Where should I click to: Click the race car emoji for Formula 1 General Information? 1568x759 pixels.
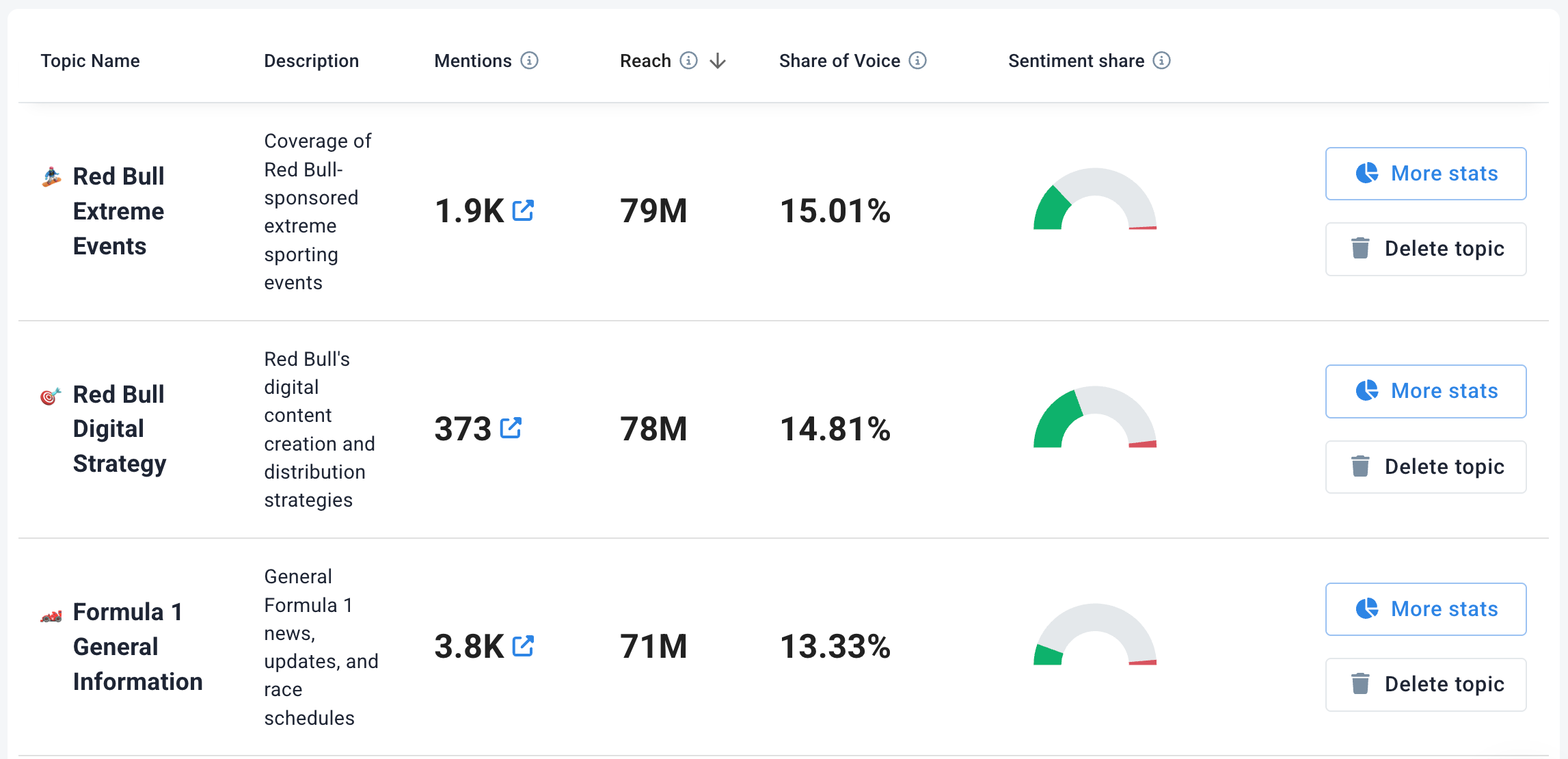tap(51, 615)
